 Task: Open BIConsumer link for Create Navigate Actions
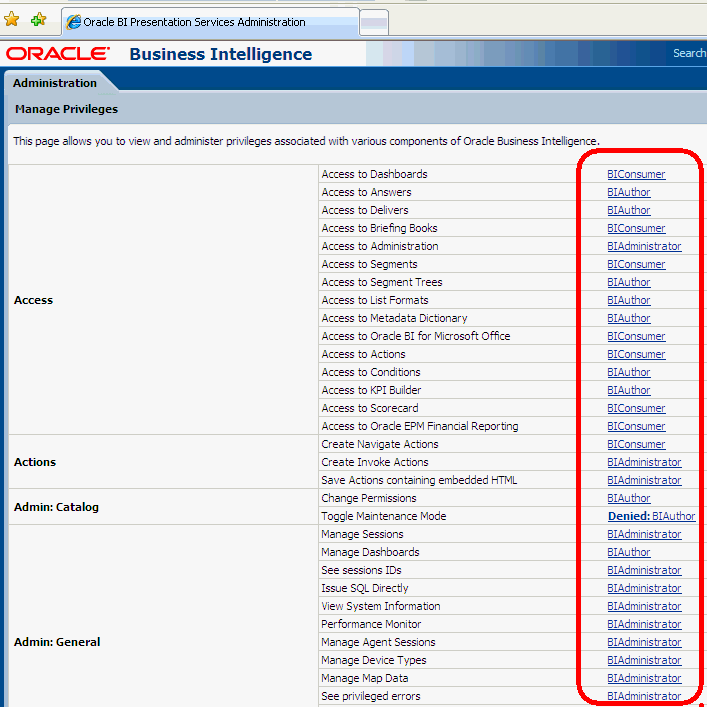[636, 445]
